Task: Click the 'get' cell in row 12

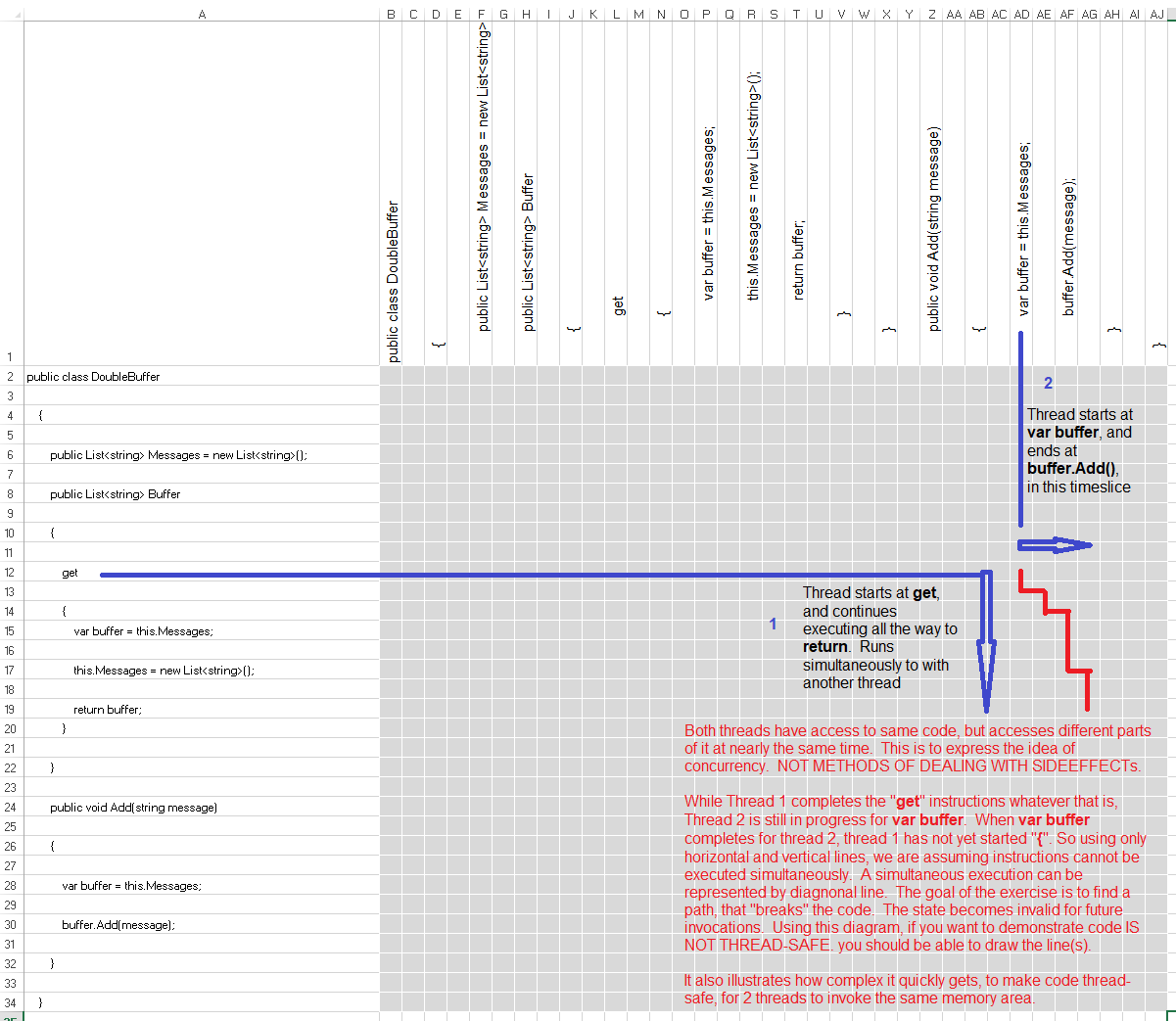Action: (202, 572)
